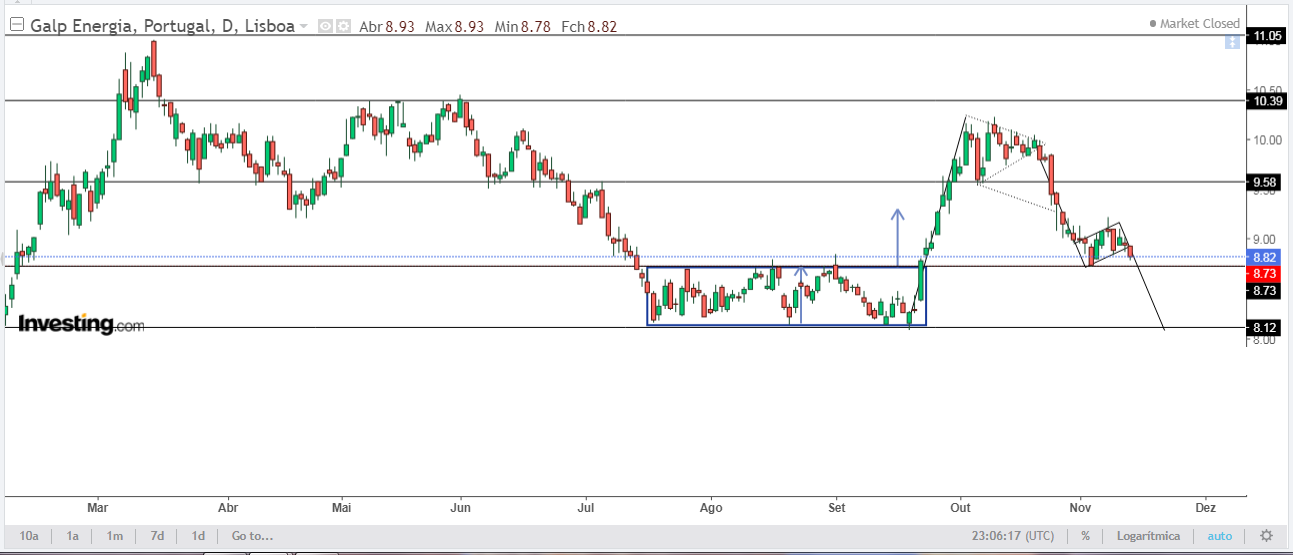
Task: Toggle auto scale mode
Action: 1220,536
